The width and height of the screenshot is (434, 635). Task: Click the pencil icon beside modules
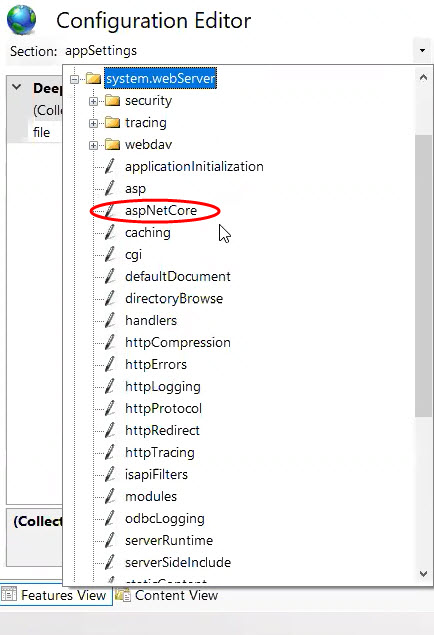click(x=110, y=496)
